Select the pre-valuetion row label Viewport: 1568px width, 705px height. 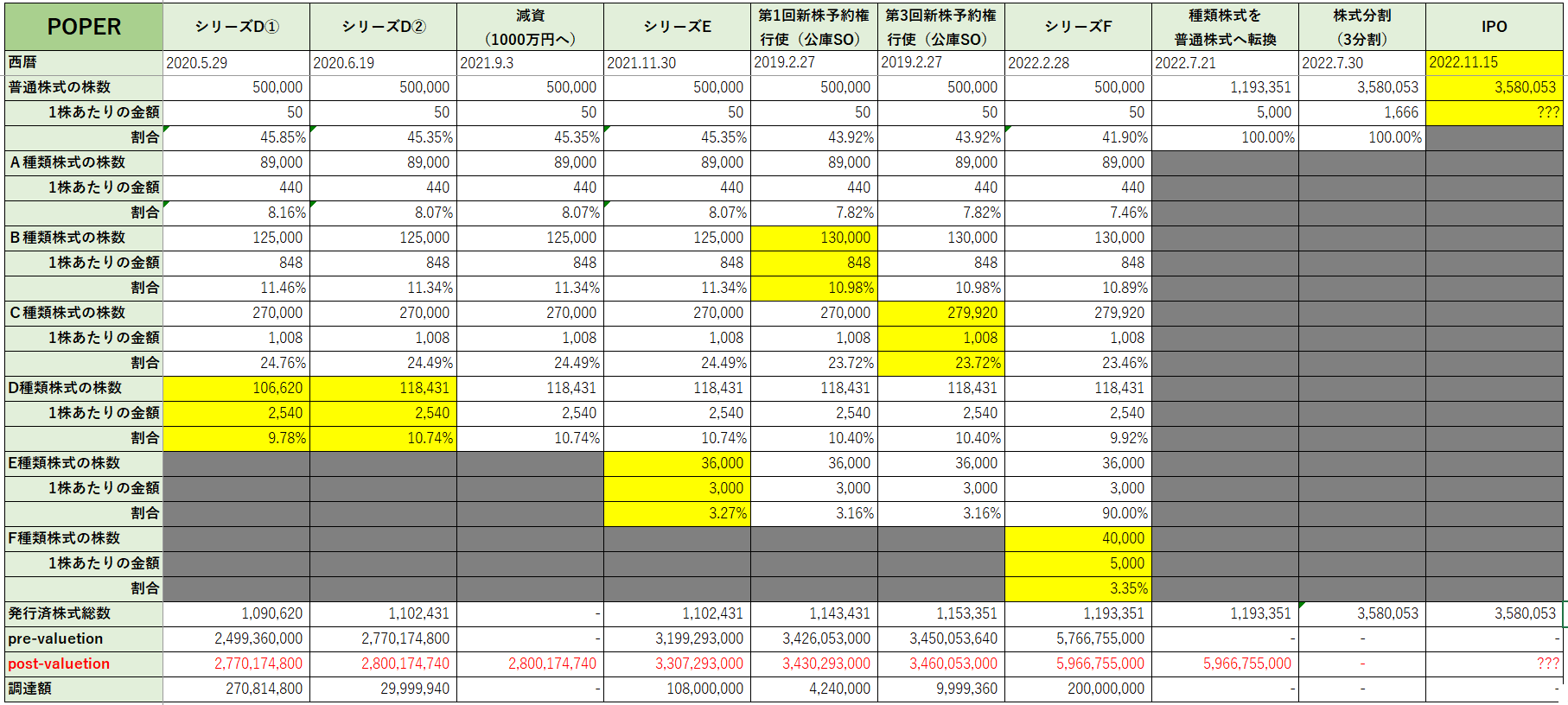tap(84, 638)
